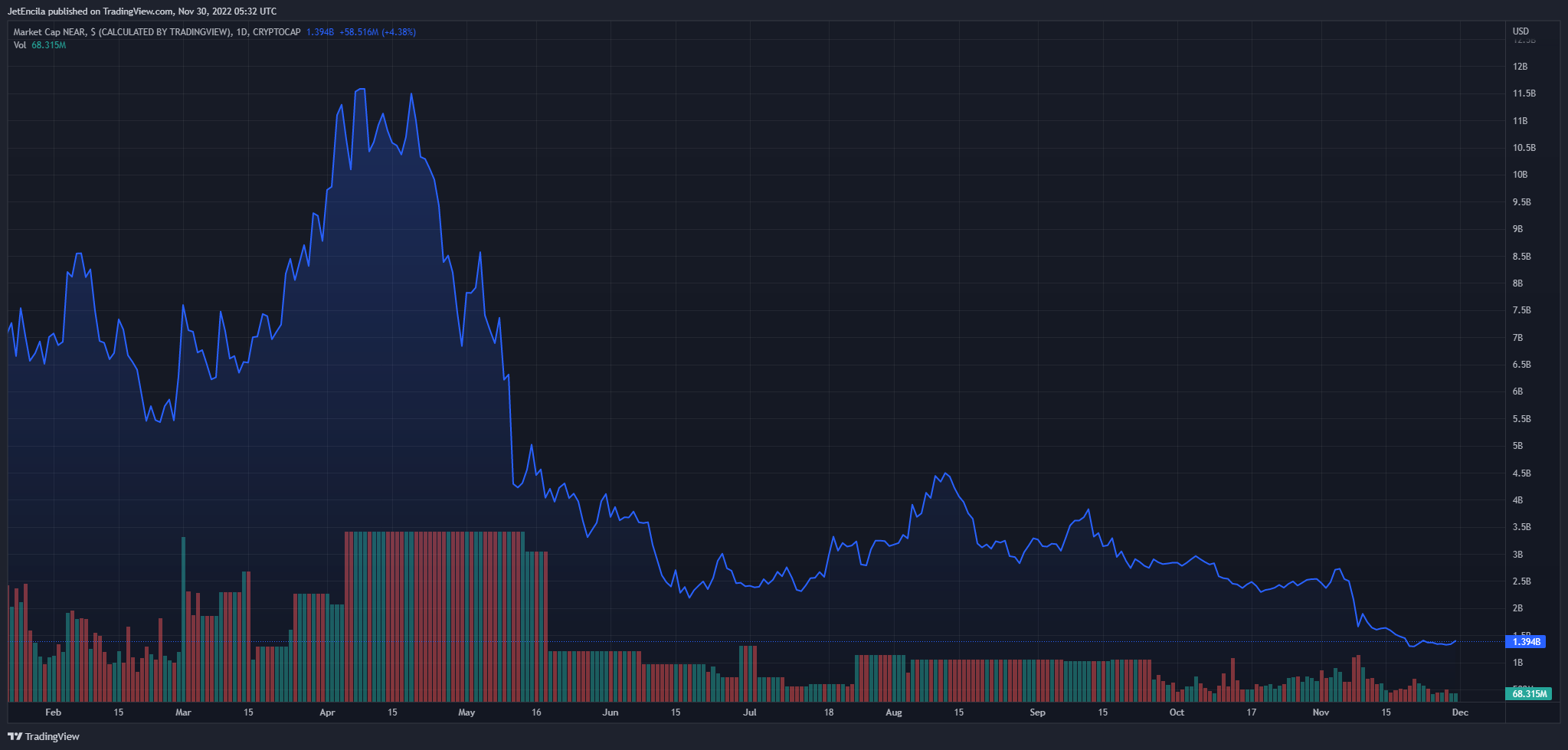Image resolution: width=1568 pixels, height=750 pixels.
Task: Click the May label on the time axis
Action: [x=466, y=712]
